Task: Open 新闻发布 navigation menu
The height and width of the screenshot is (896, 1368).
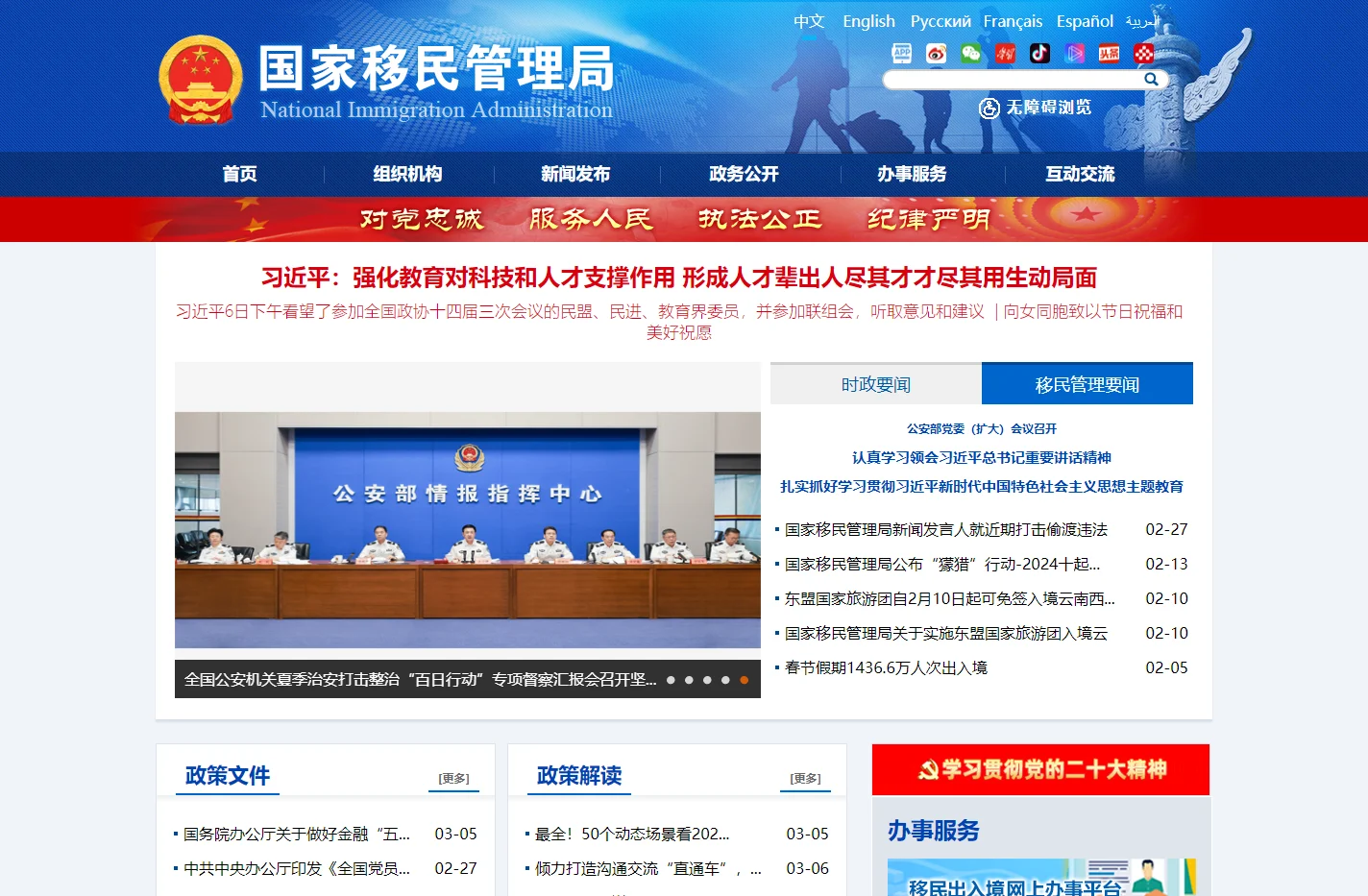Action: point(575,174)
